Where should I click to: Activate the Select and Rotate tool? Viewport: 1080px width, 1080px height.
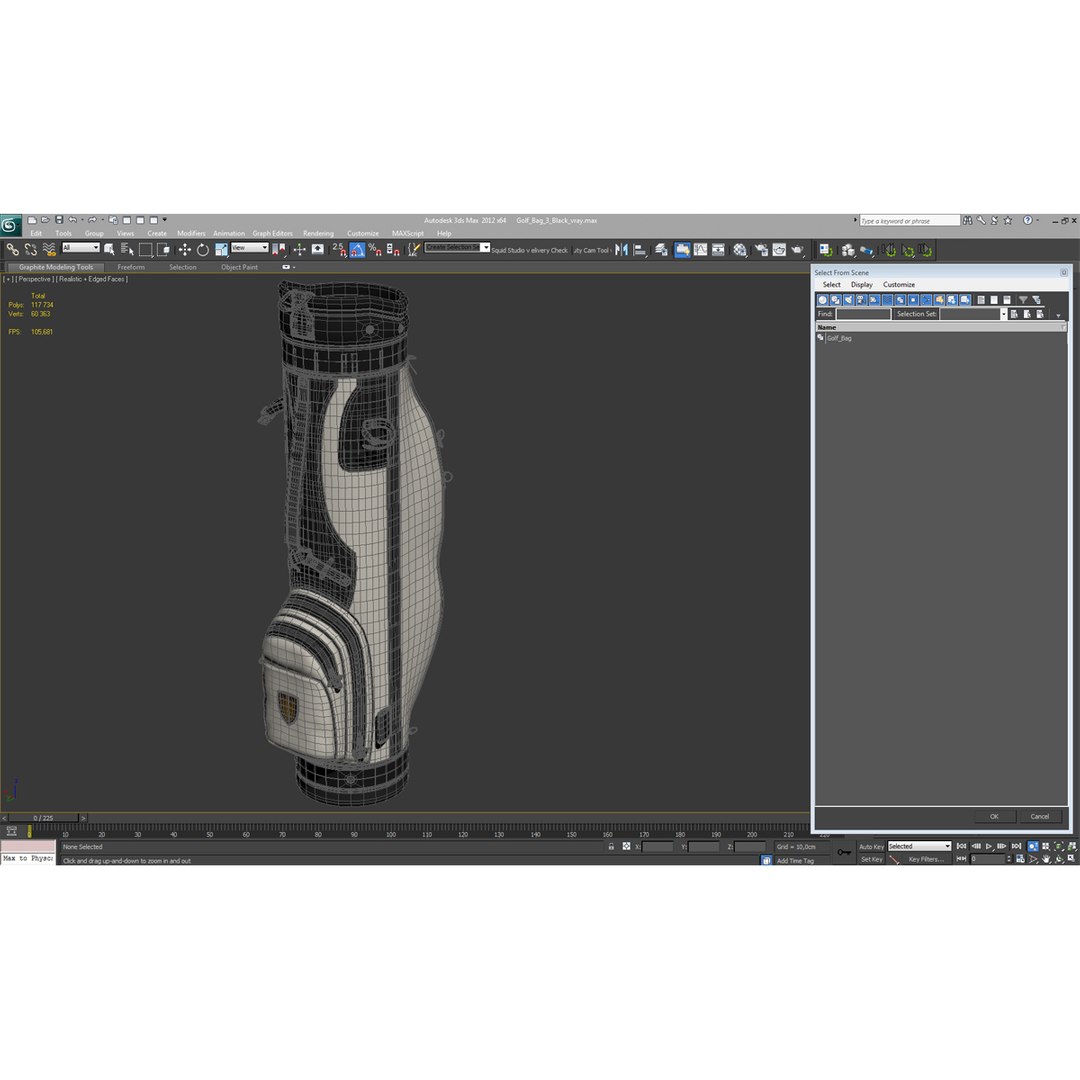click(x=202, y=250)
